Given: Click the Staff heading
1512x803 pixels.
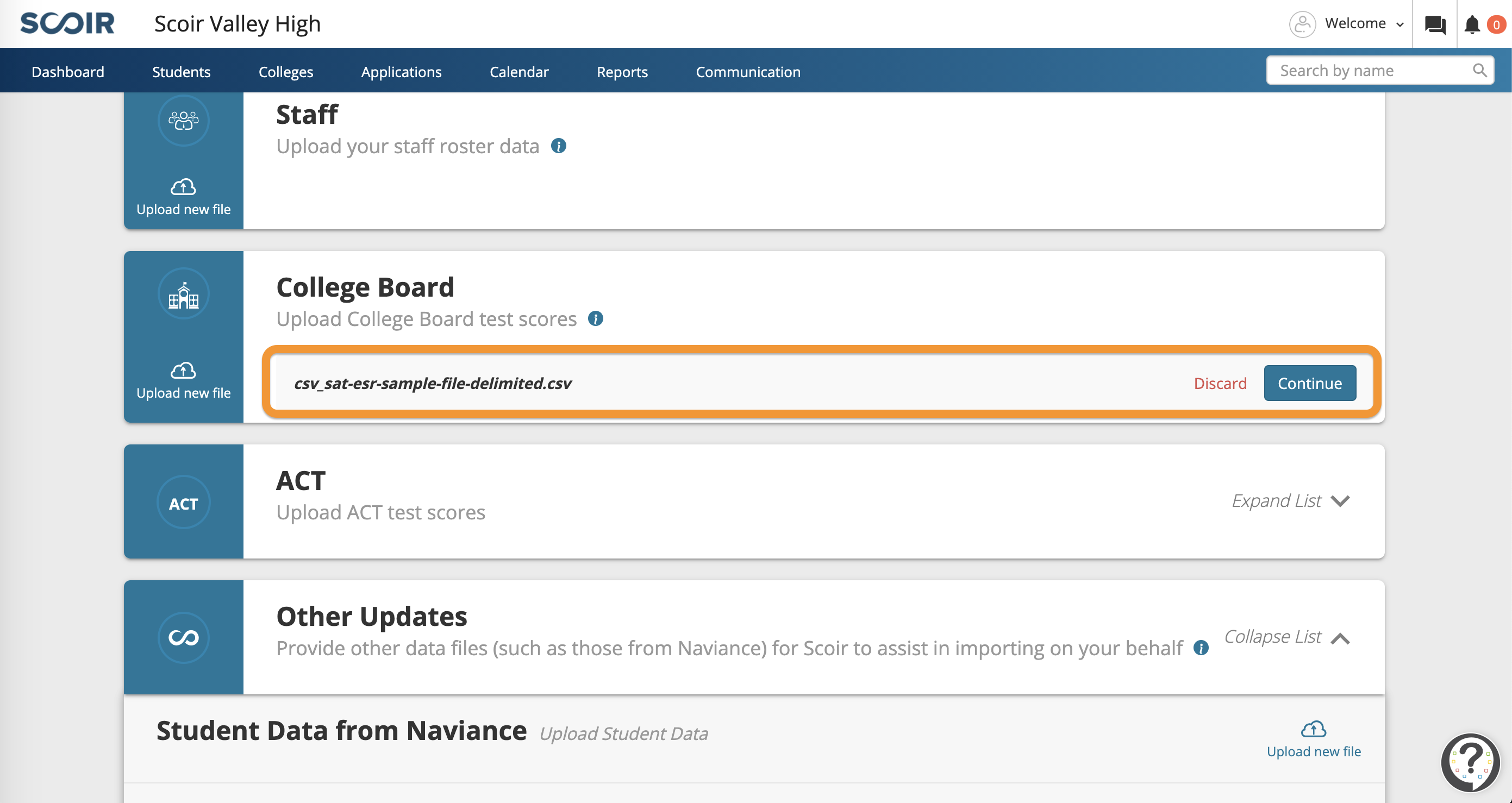Looking at the screenshot, I should click(x=307, y=115).
